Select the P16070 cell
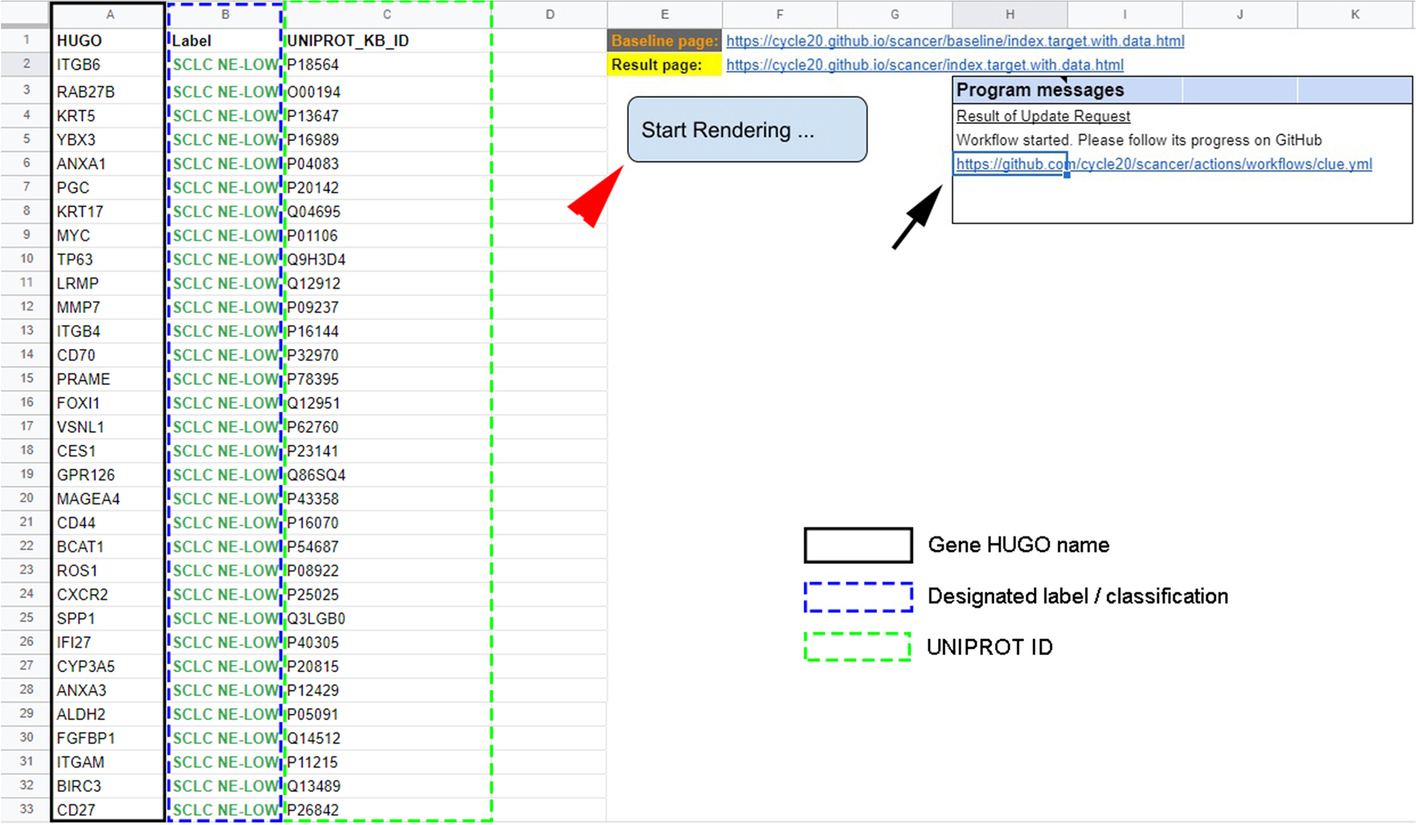This screenshot has height=825, width=1416. pyautogui.click(x=388, y=522)
